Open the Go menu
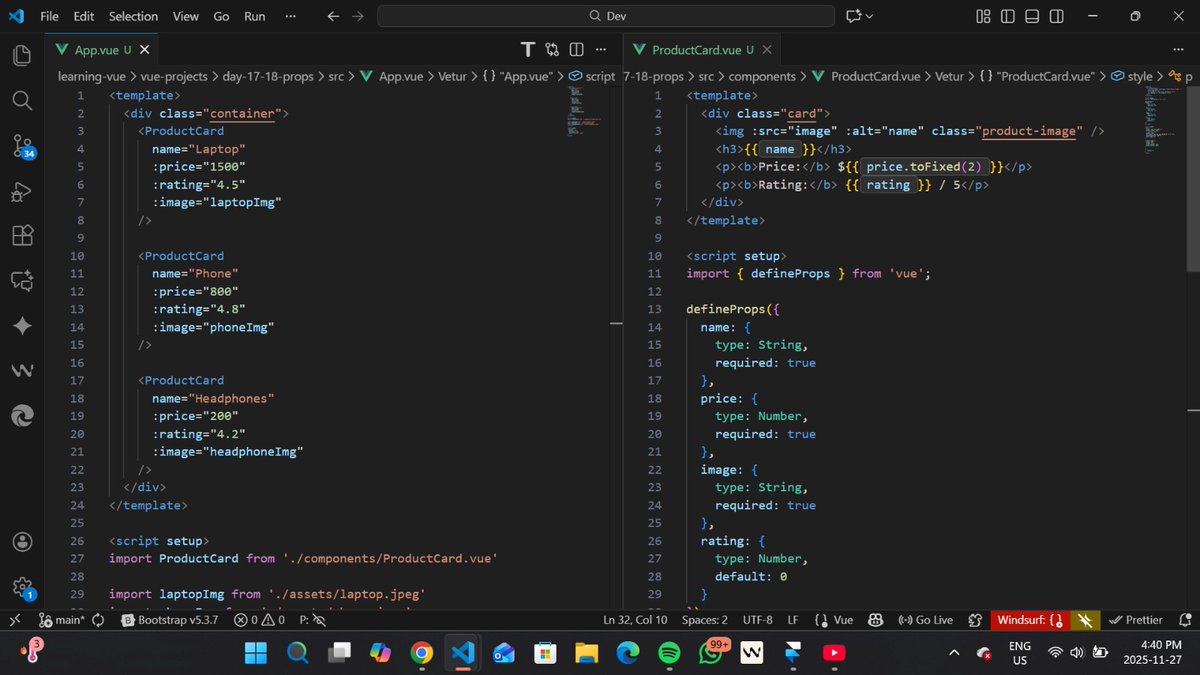 click(221, 16)
